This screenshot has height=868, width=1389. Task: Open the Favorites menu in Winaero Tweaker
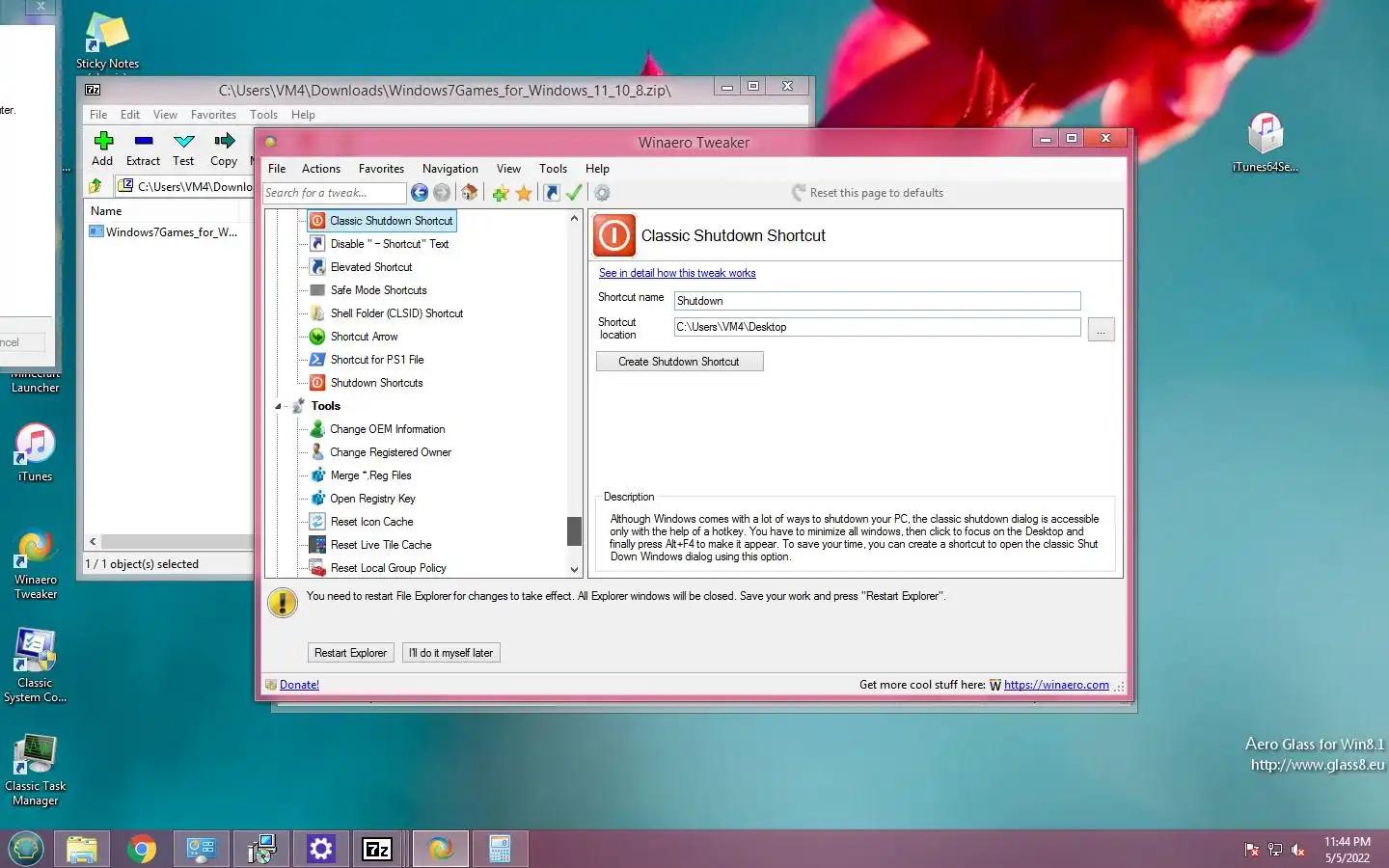pyautogui.click(x=381, y=169)
